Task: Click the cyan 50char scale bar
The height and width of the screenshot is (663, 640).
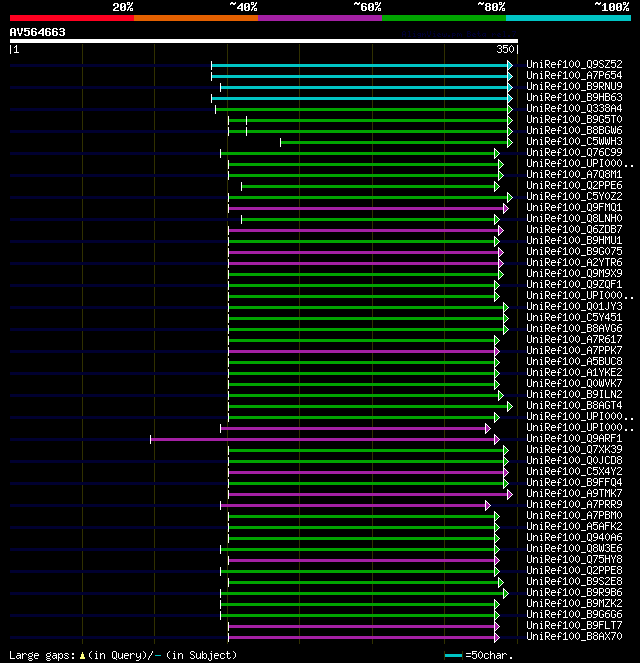Action: [454, 655]
